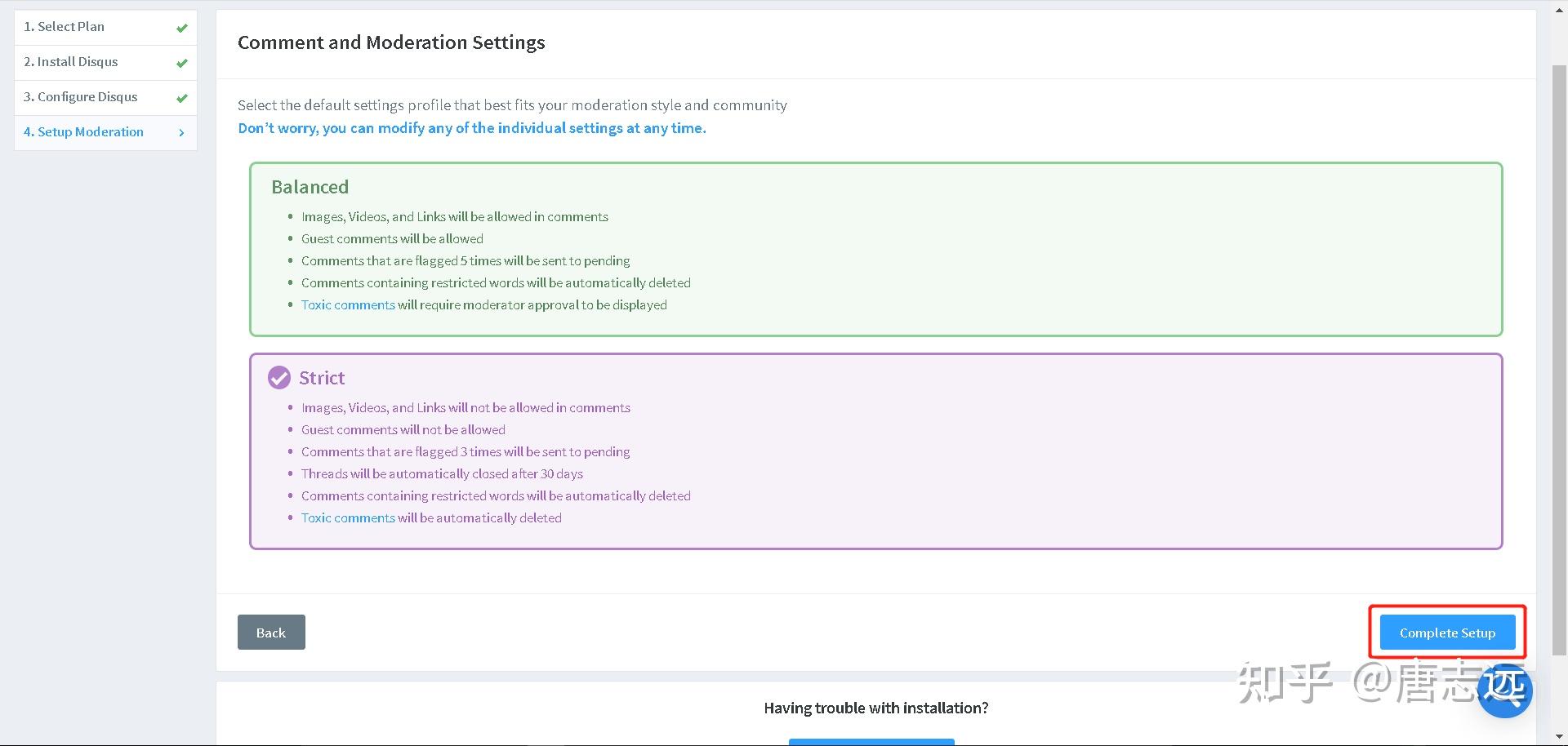Click green checkmark next to Select Plan
Image resolution: width=1568 pixels, height=746 pixels.
pos(182,28)
